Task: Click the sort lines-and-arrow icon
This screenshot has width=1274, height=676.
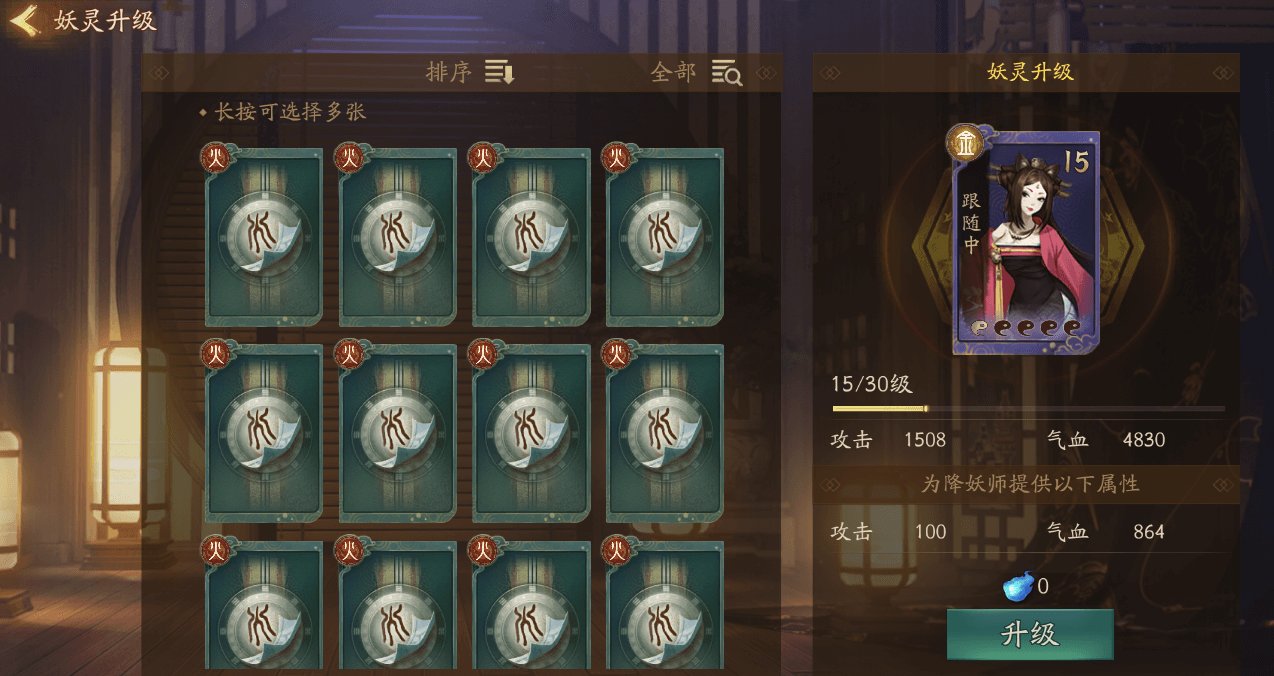Action: tap(500, 72)
